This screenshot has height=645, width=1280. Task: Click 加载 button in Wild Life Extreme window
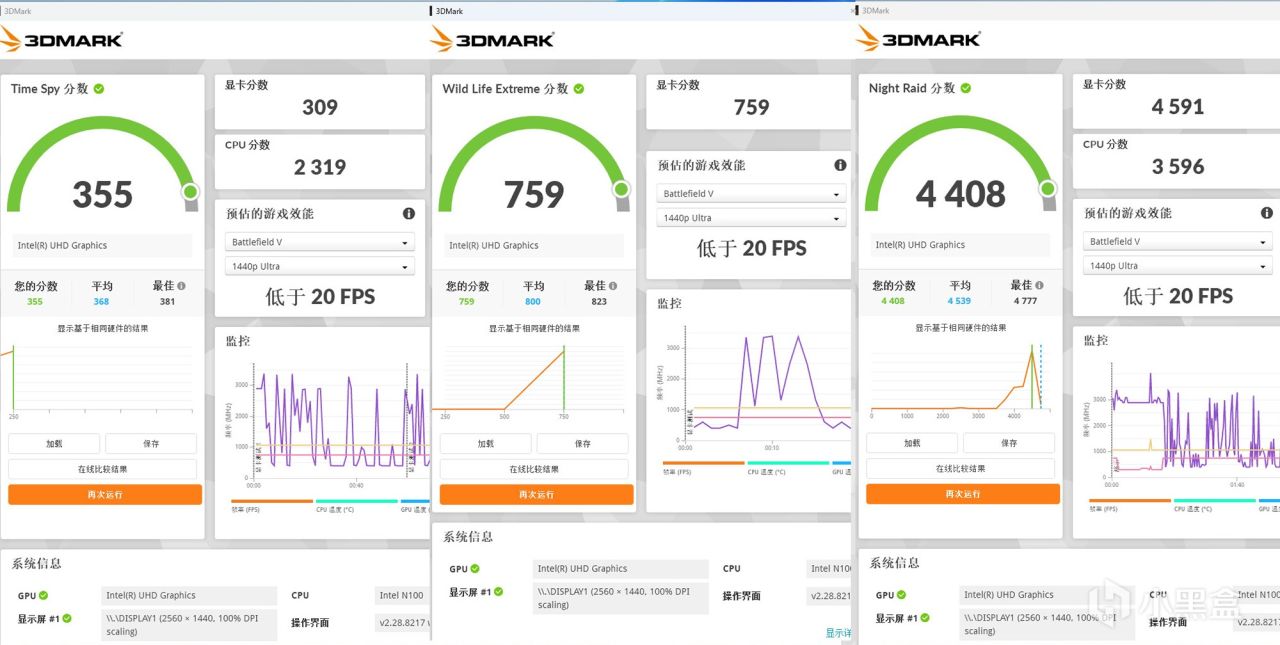(486, 443)
